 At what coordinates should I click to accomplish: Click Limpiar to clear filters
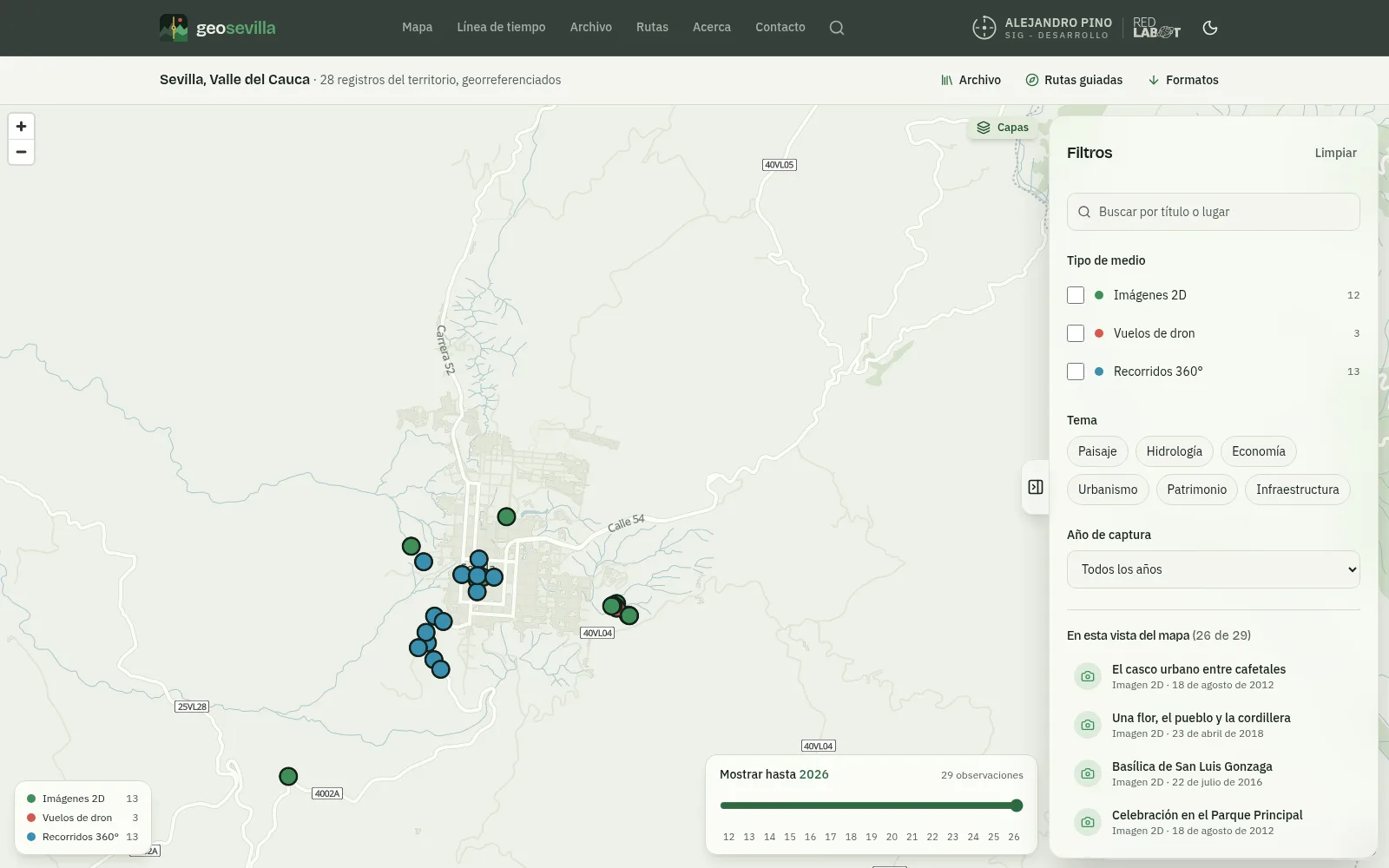pos(1335,153)
